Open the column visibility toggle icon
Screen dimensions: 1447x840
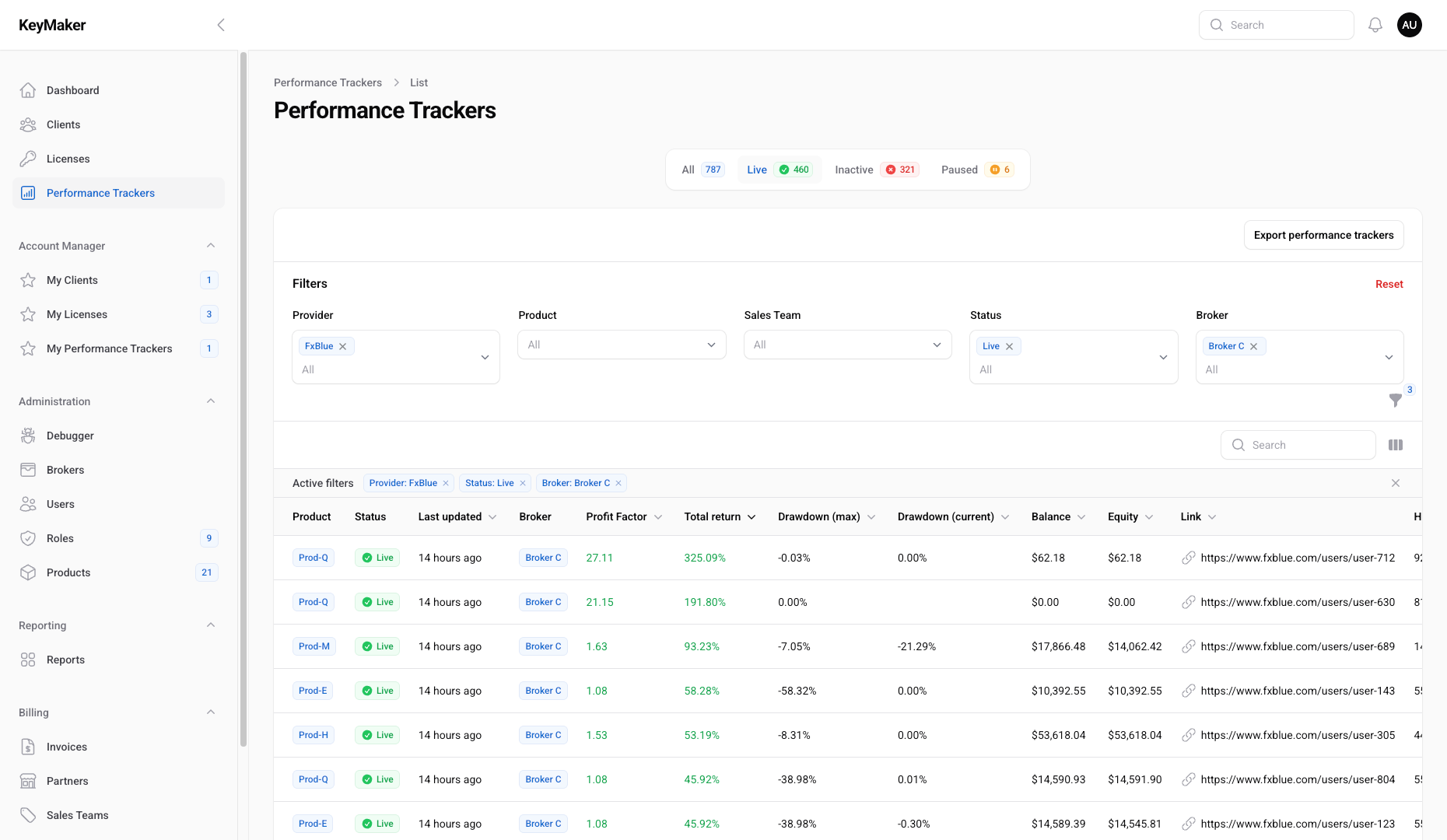pyautogui.click(x=1396, y=445)
